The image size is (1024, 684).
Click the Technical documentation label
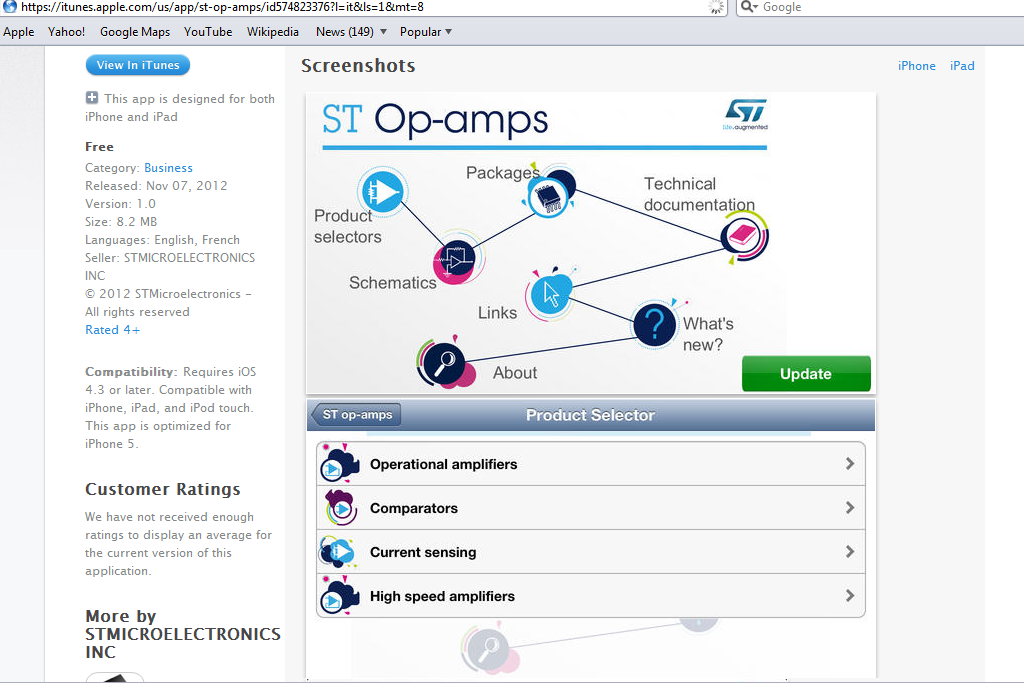(699, 194)
